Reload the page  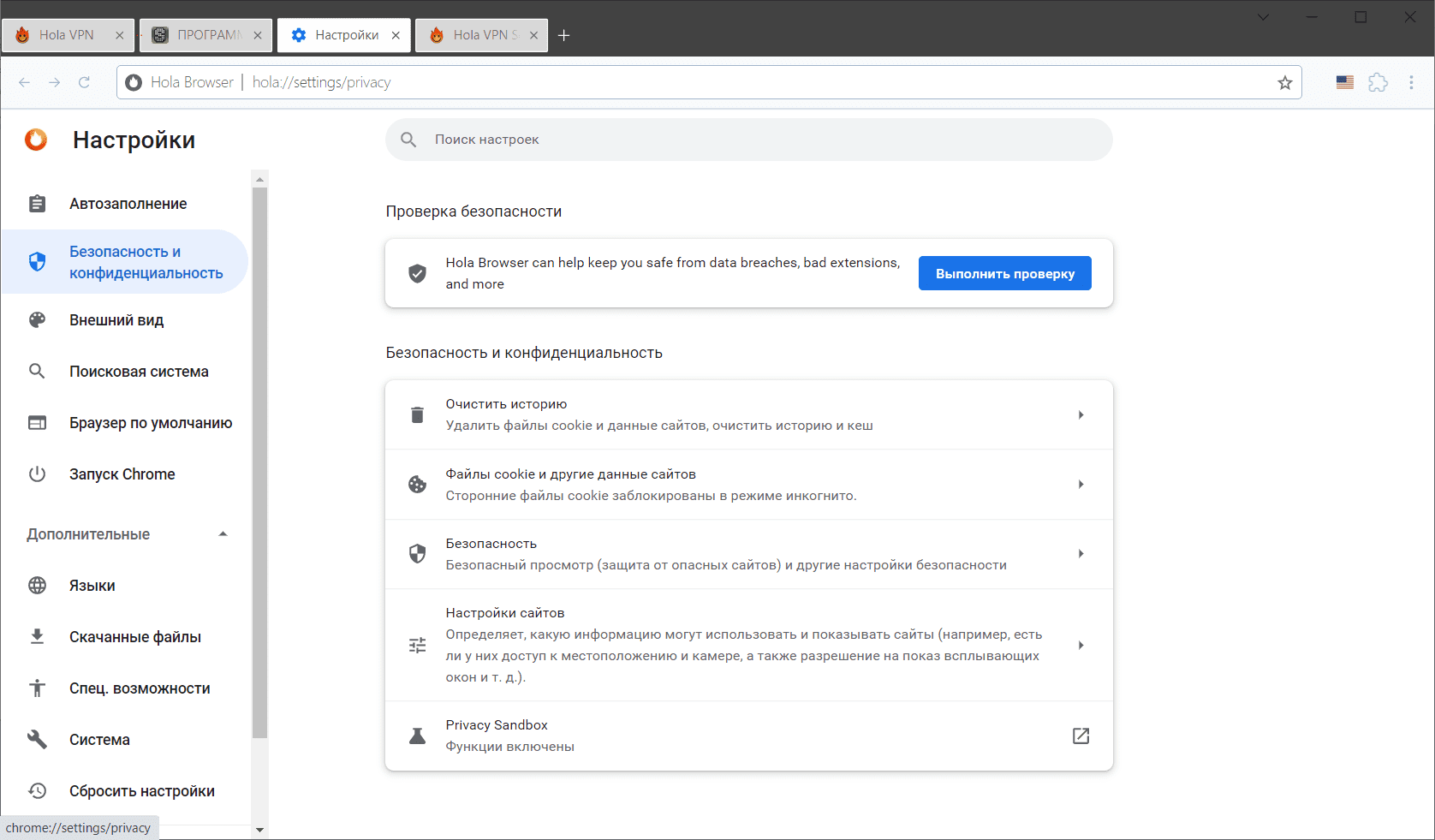pos(84,83)
